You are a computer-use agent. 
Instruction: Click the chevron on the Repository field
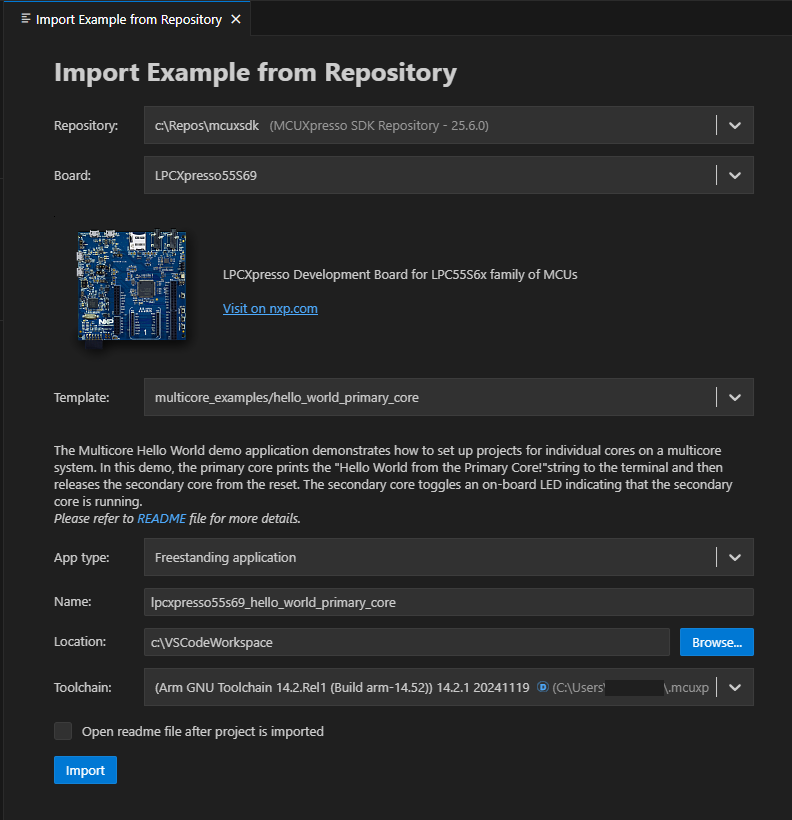[735, 125]
